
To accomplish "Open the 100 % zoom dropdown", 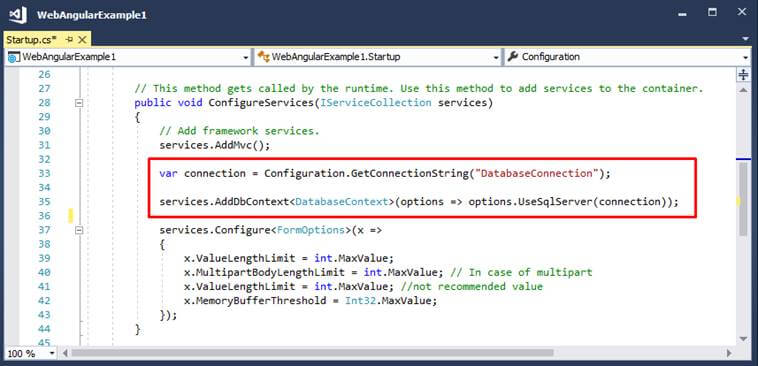I will [52, 353].
